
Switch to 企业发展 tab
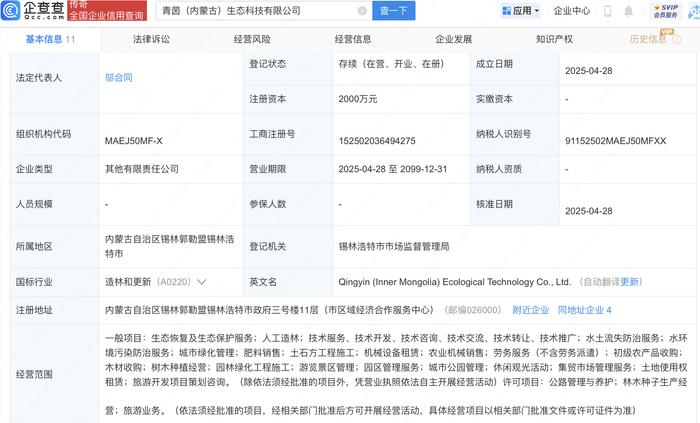pyautogui.click(x=454, y=39)
